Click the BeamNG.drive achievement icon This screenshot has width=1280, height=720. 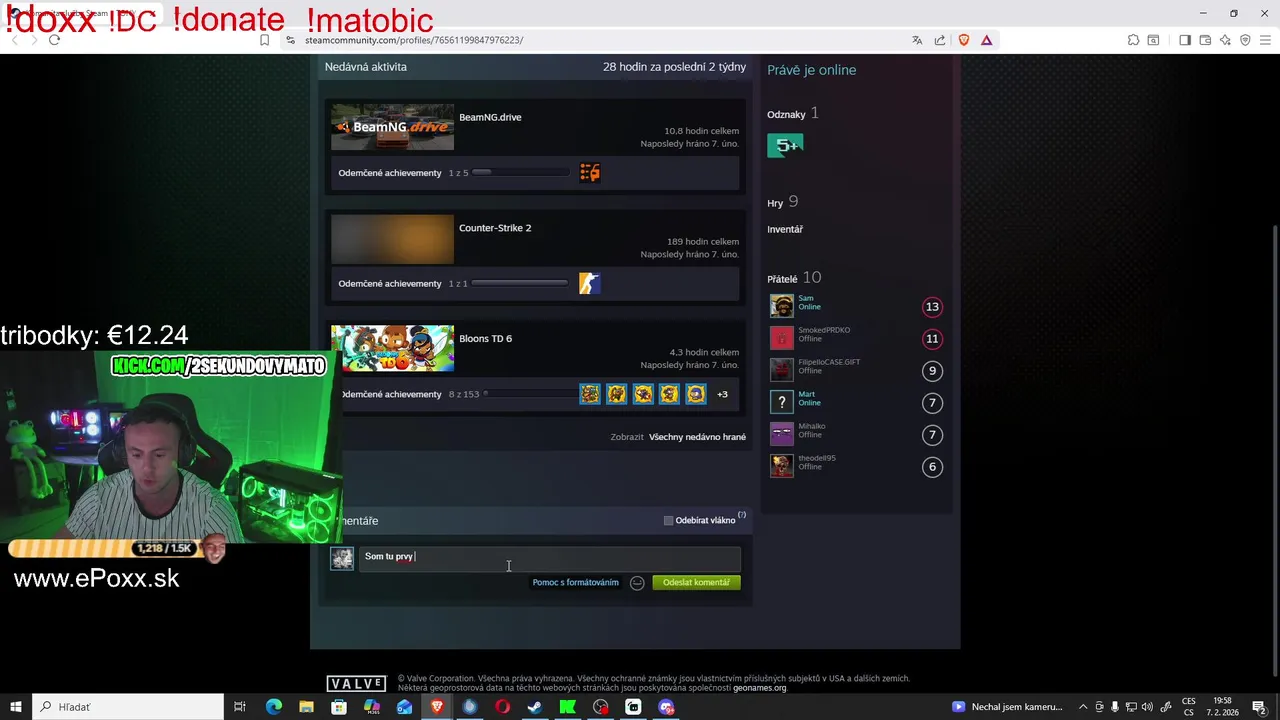click(x=590, y=173)
